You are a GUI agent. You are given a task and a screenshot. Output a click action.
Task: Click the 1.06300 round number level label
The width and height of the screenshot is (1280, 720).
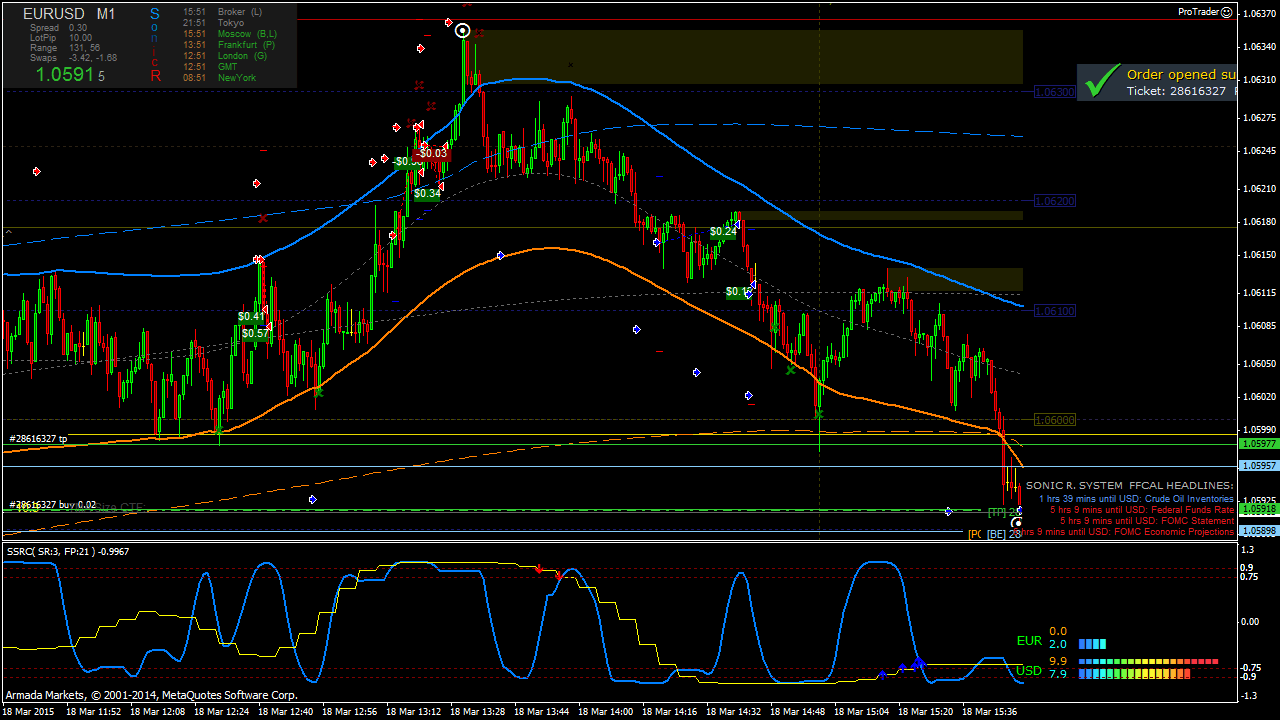click(x=1055, y=92)
